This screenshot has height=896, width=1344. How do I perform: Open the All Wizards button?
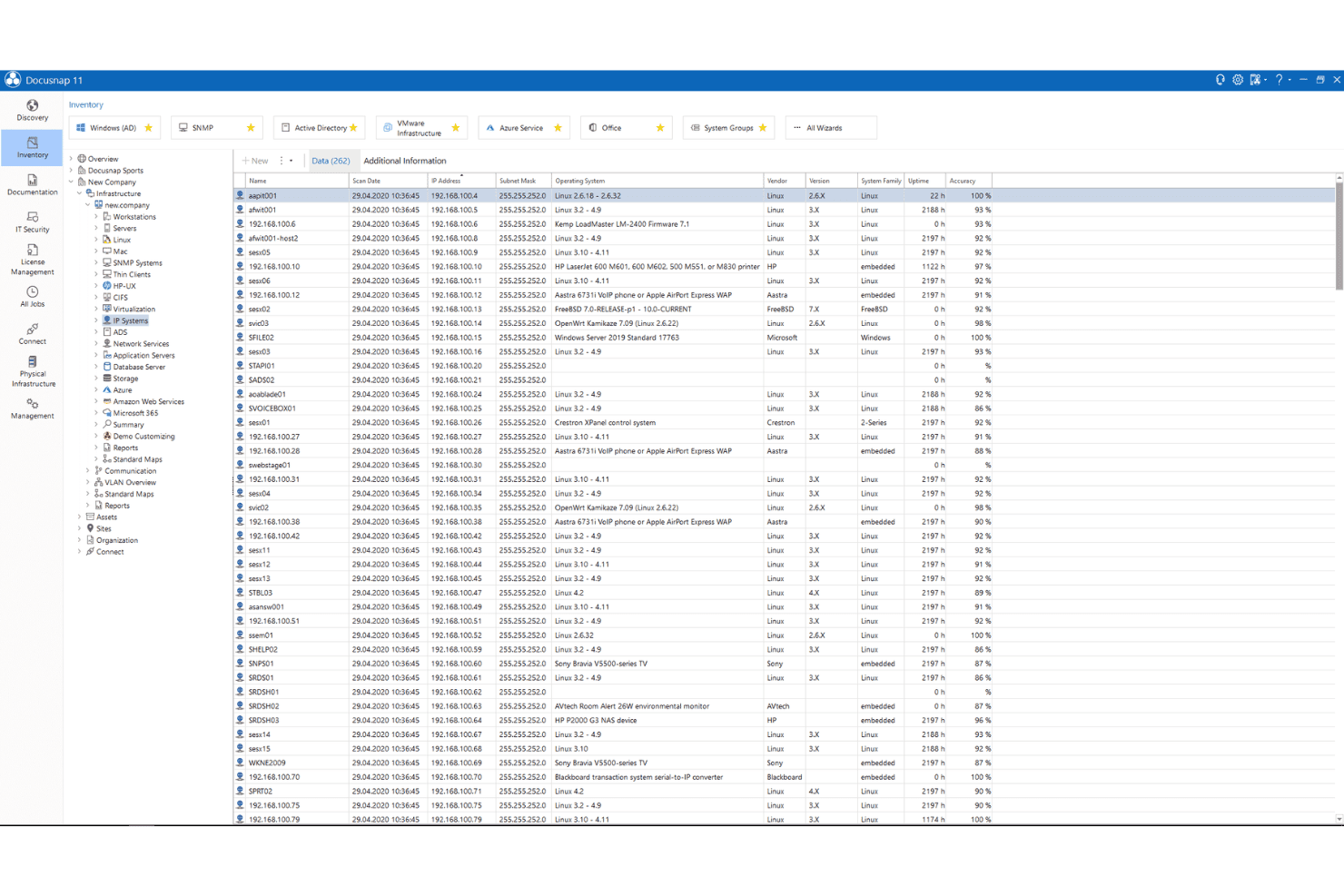831,128
